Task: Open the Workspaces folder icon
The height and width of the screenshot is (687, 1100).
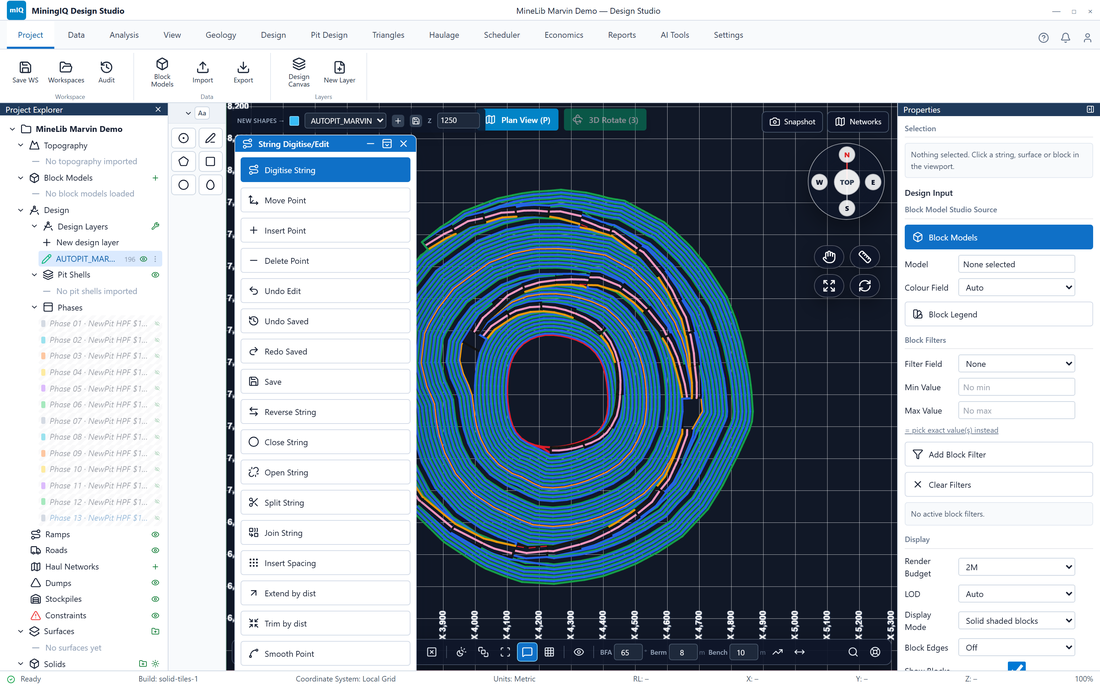Action: tap(66, 67)
